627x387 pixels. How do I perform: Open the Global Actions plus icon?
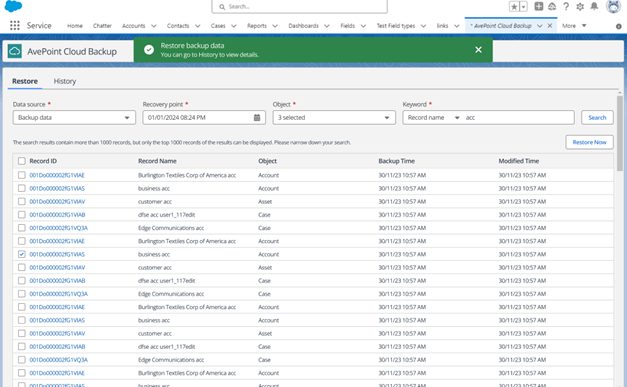(x=539, y=6)
